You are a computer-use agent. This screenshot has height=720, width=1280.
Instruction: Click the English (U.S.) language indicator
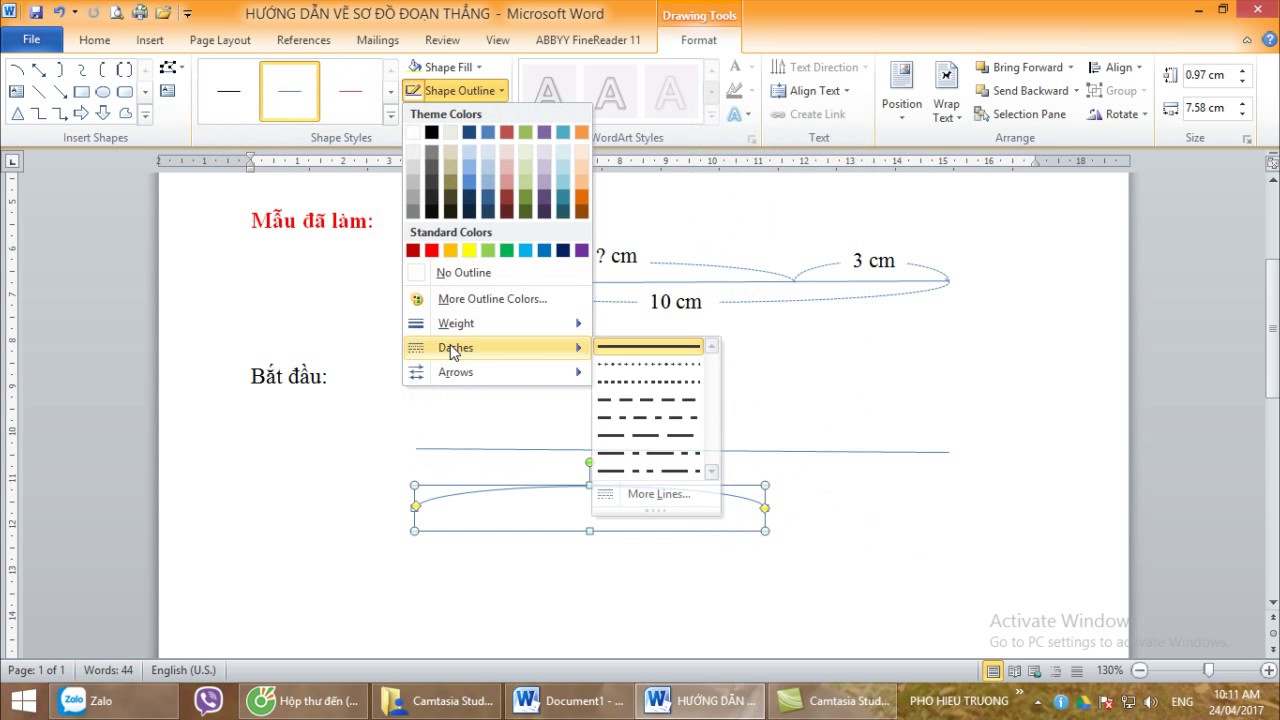[x=184, y=670]
